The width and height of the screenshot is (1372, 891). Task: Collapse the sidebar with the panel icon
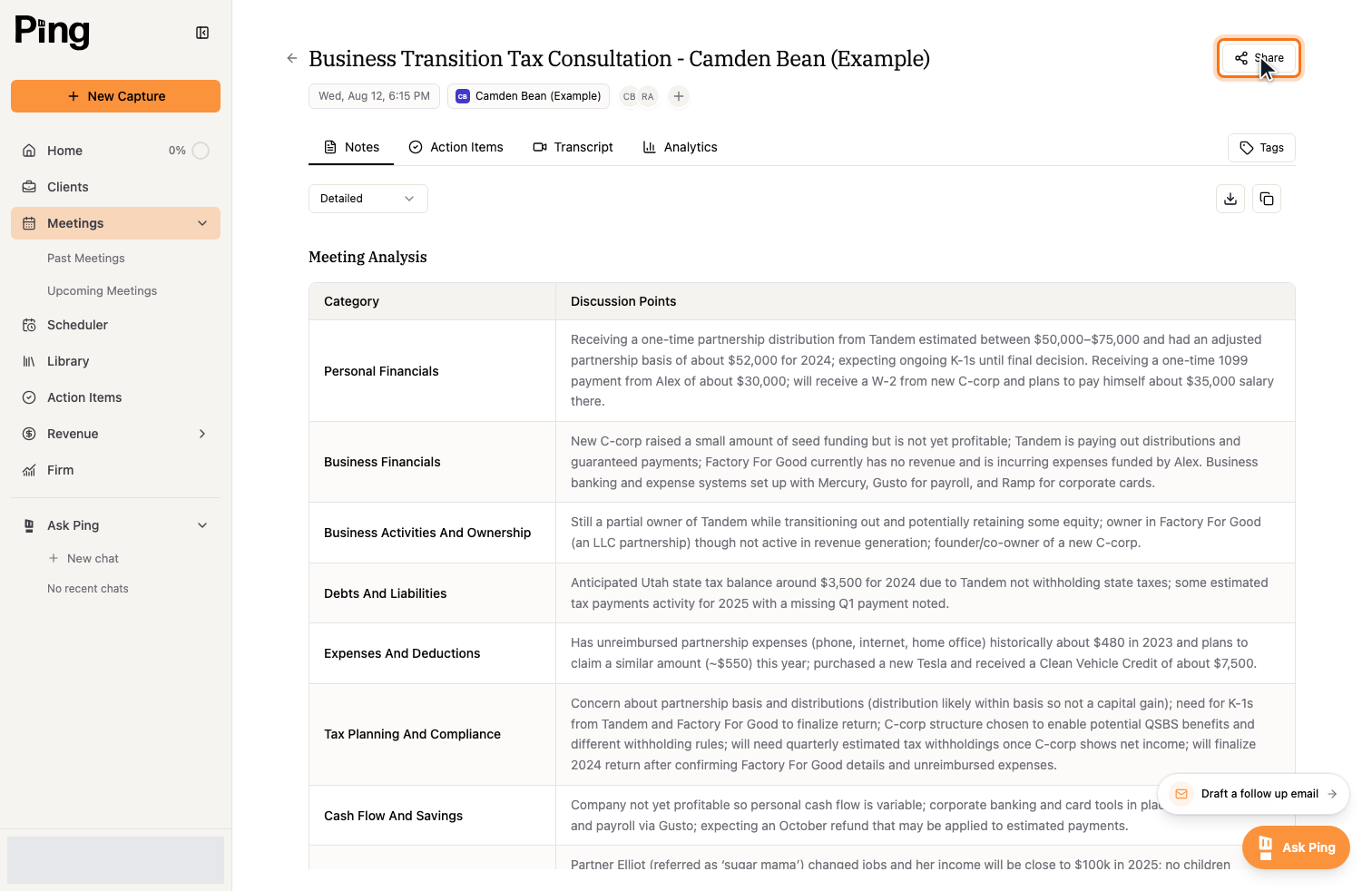(x=202, y=33)
